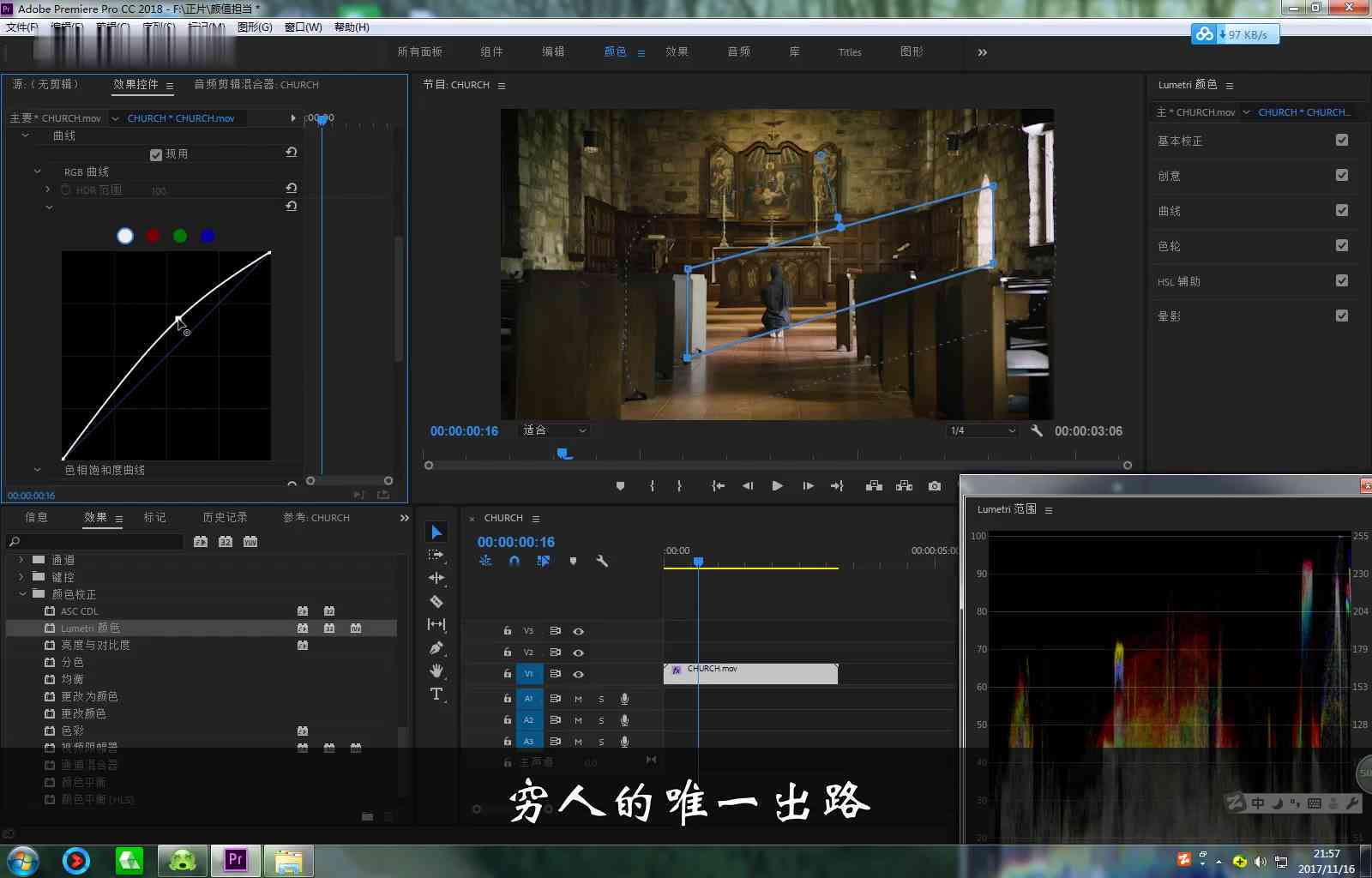Step forward one frame in Program monitor

point(808,485)
